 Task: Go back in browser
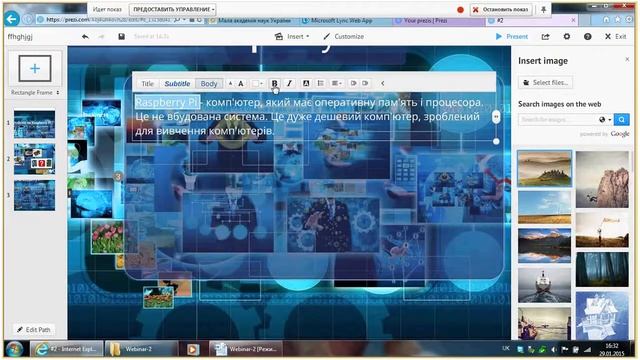coord(12,19)
